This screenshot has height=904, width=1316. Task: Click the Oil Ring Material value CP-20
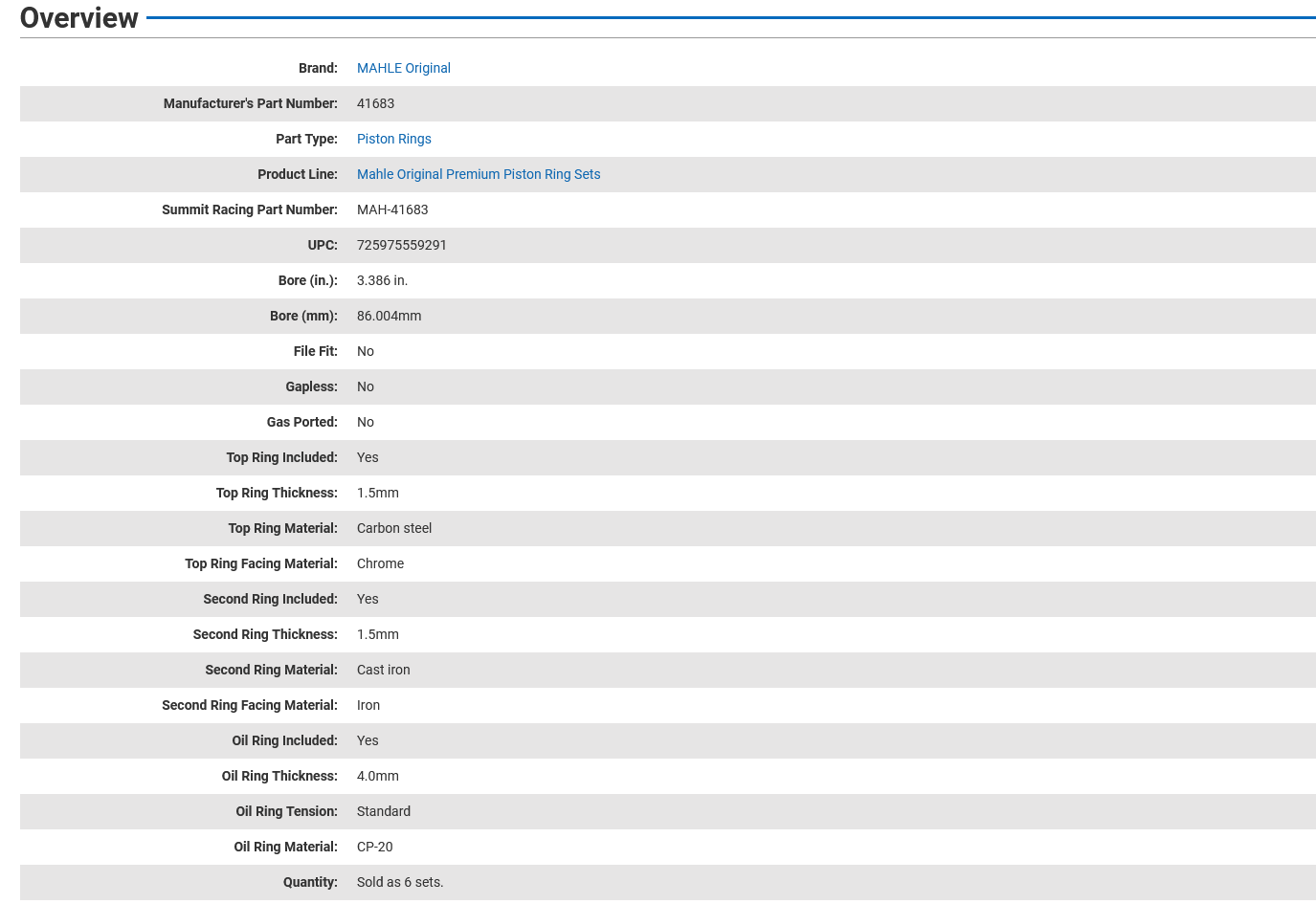pos(374,847)
